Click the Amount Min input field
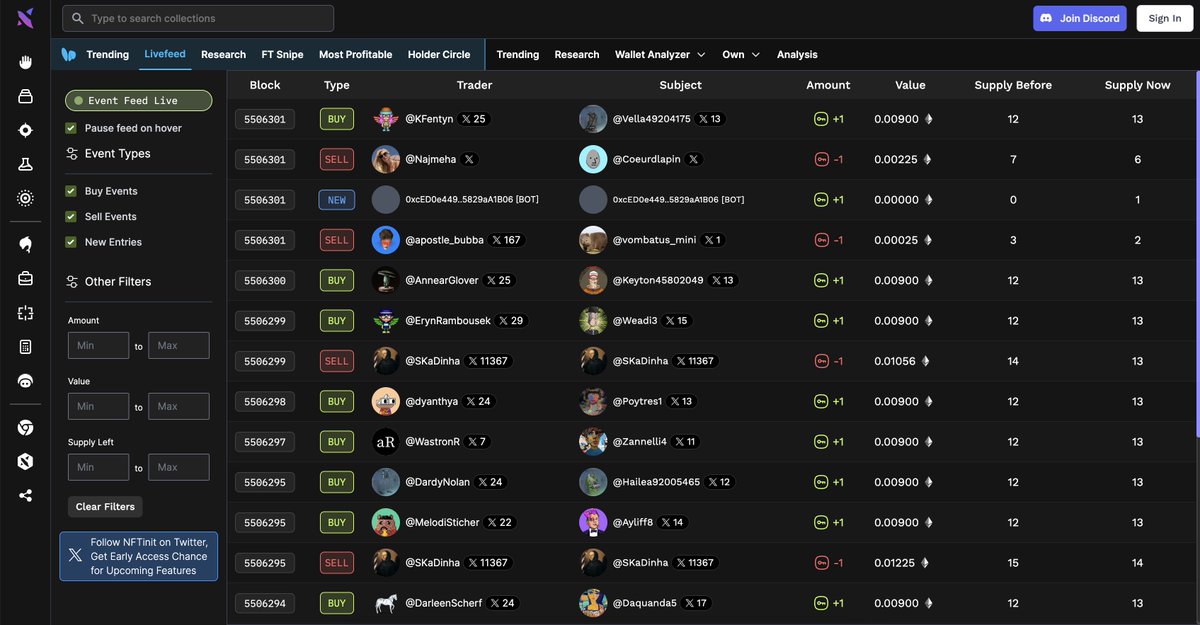1200x625 pixels. point(98,346)
